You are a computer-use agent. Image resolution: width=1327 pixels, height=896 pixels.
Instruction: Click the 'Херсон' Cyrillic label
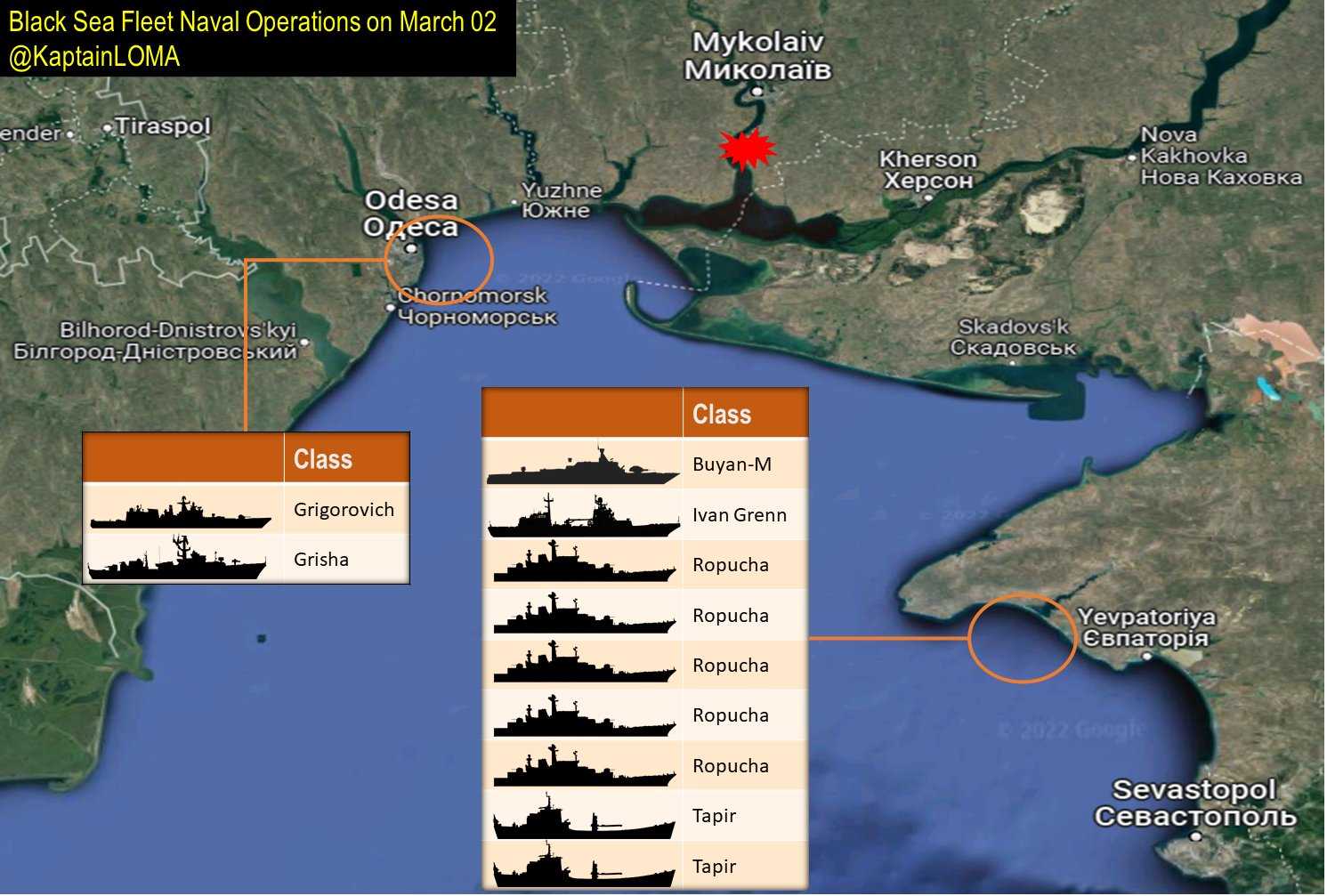pyautogui.click(x=928, y=181)
